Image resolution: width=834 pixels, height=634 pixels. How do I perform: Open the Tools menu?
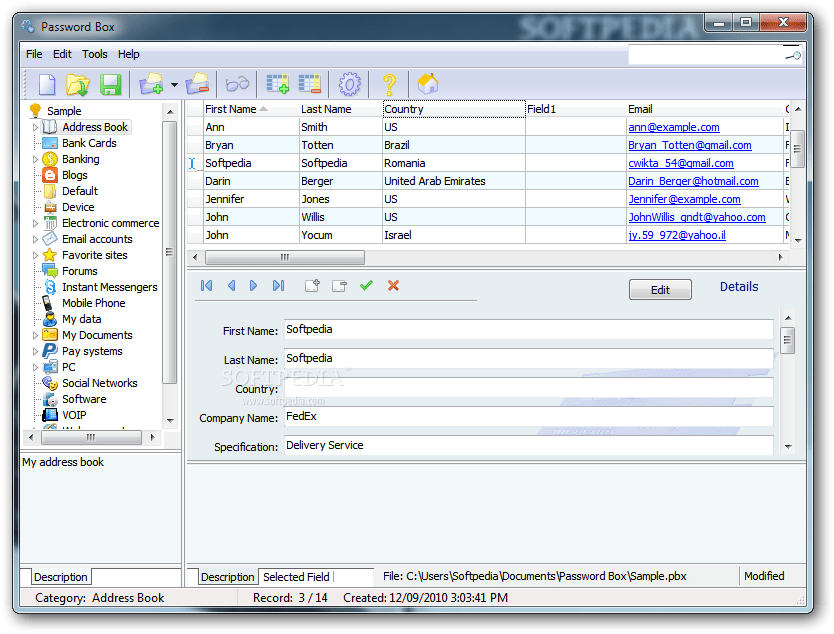[95, 54]
